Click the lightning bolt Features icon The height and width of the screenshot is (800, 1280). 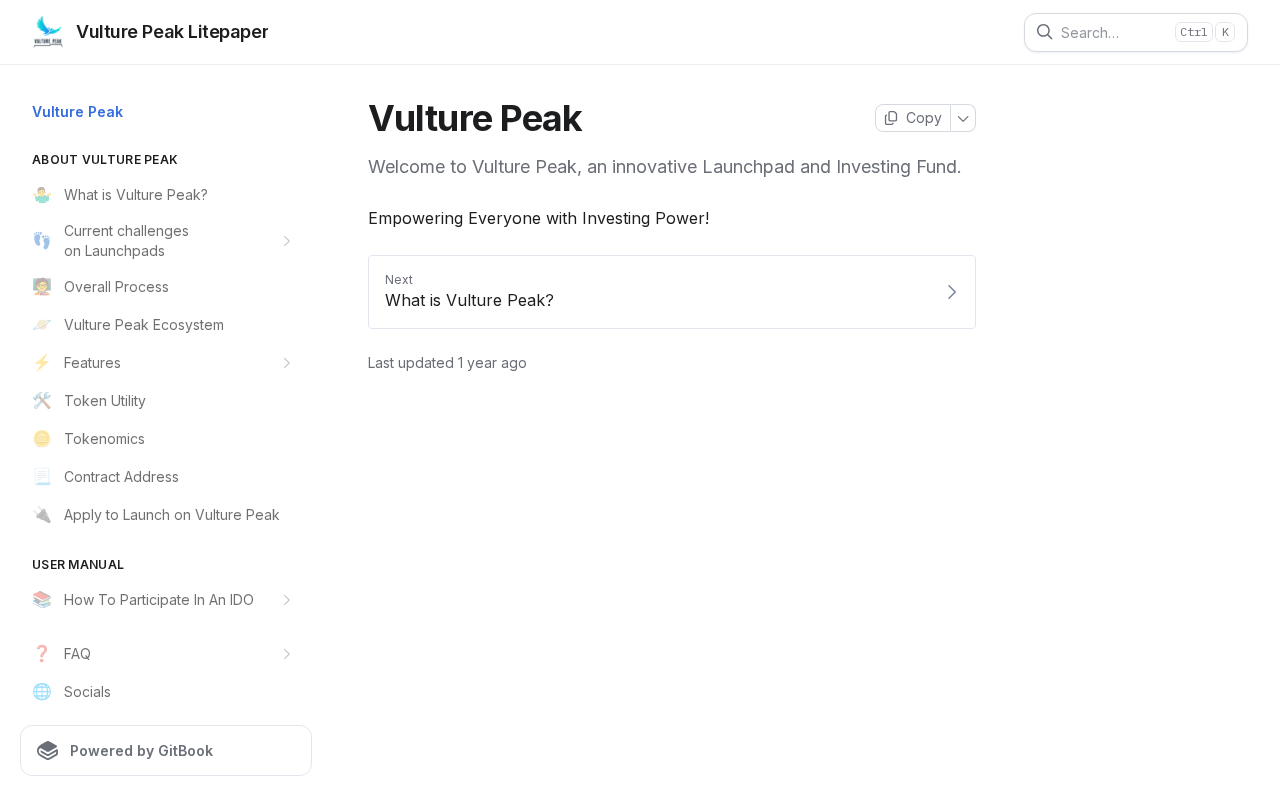(x=41, y=363)
